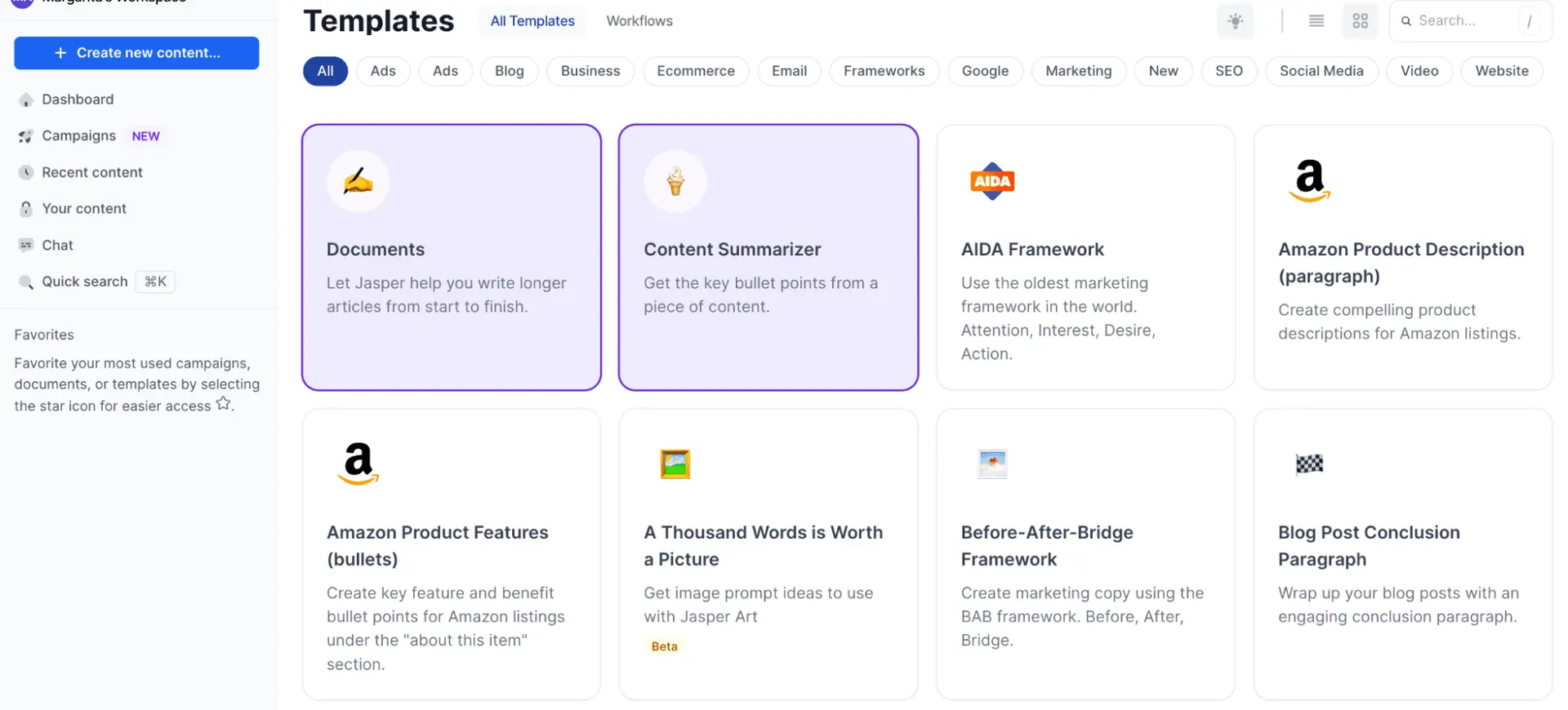This screenshot has width=1568, height=710.
Task: Open Content Summarizer card title
Action: [x=733, y=250]
